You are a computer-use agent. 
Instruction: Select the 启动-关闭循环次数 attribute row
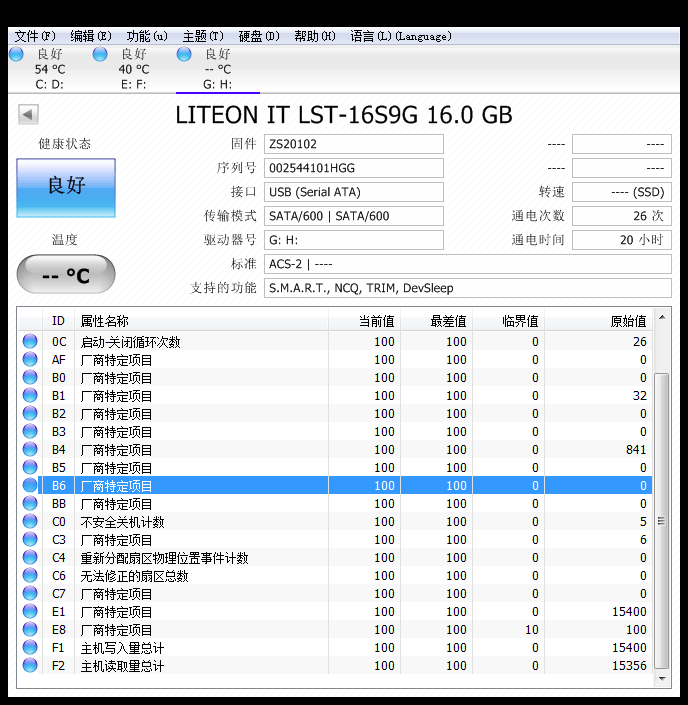tap(335, 342)
